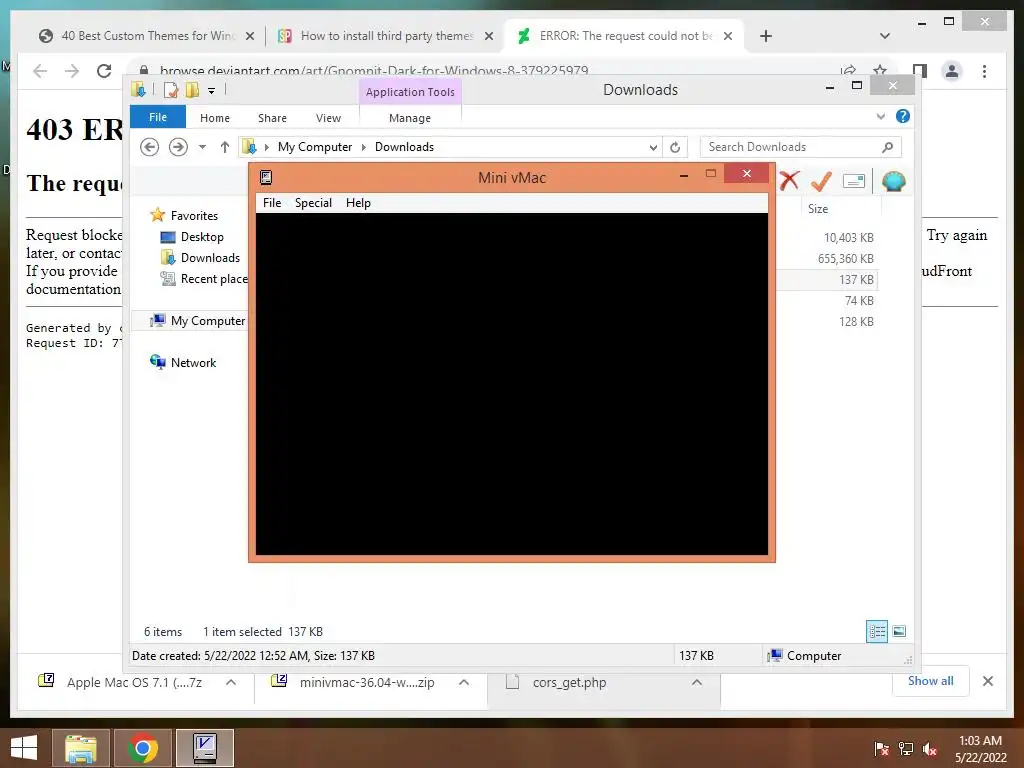Toggle Chrome side panel icon
The height and width of the screenshot is (768, 1024).
tap(920, 71)
